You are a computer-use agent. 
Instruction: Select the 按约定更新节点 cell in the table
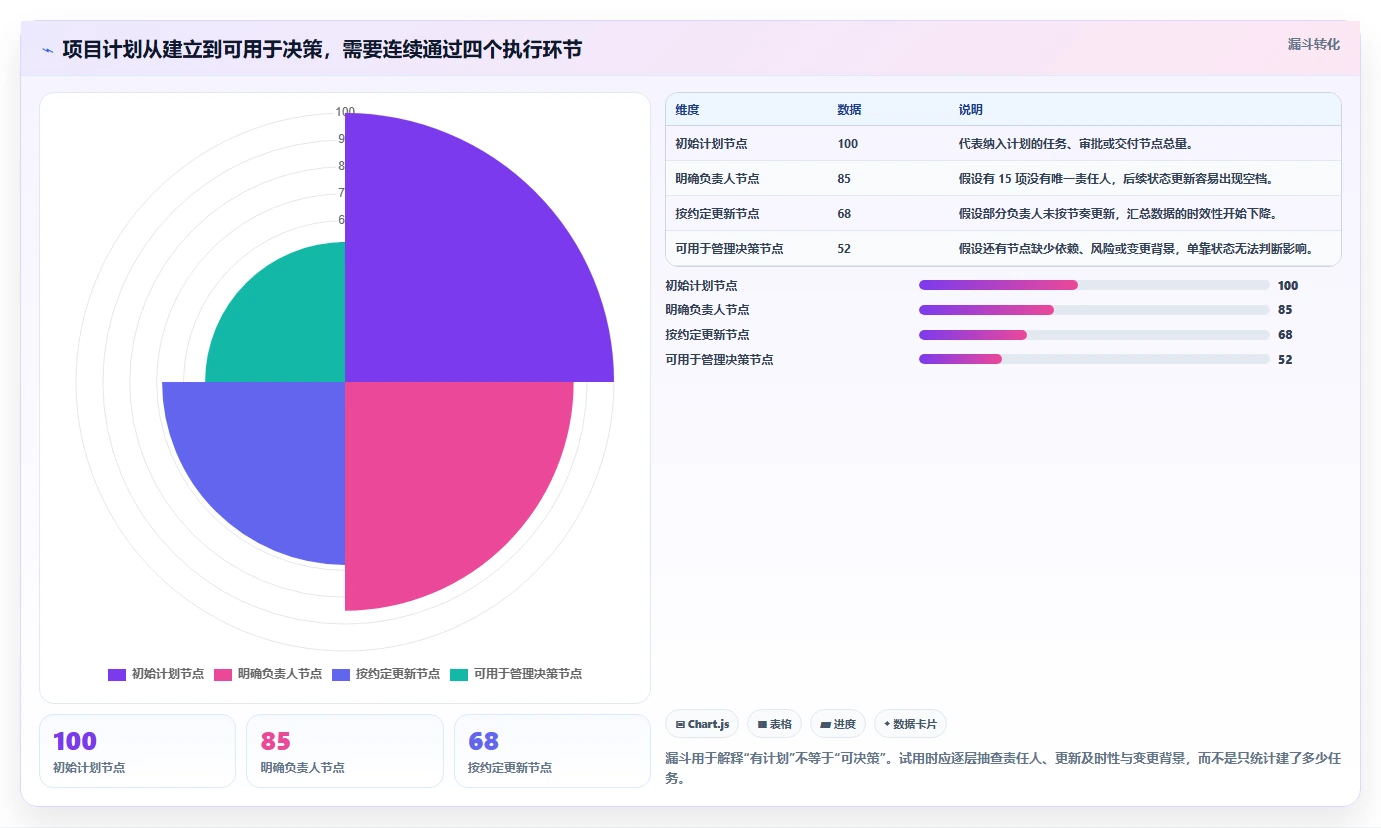point(717,213)
